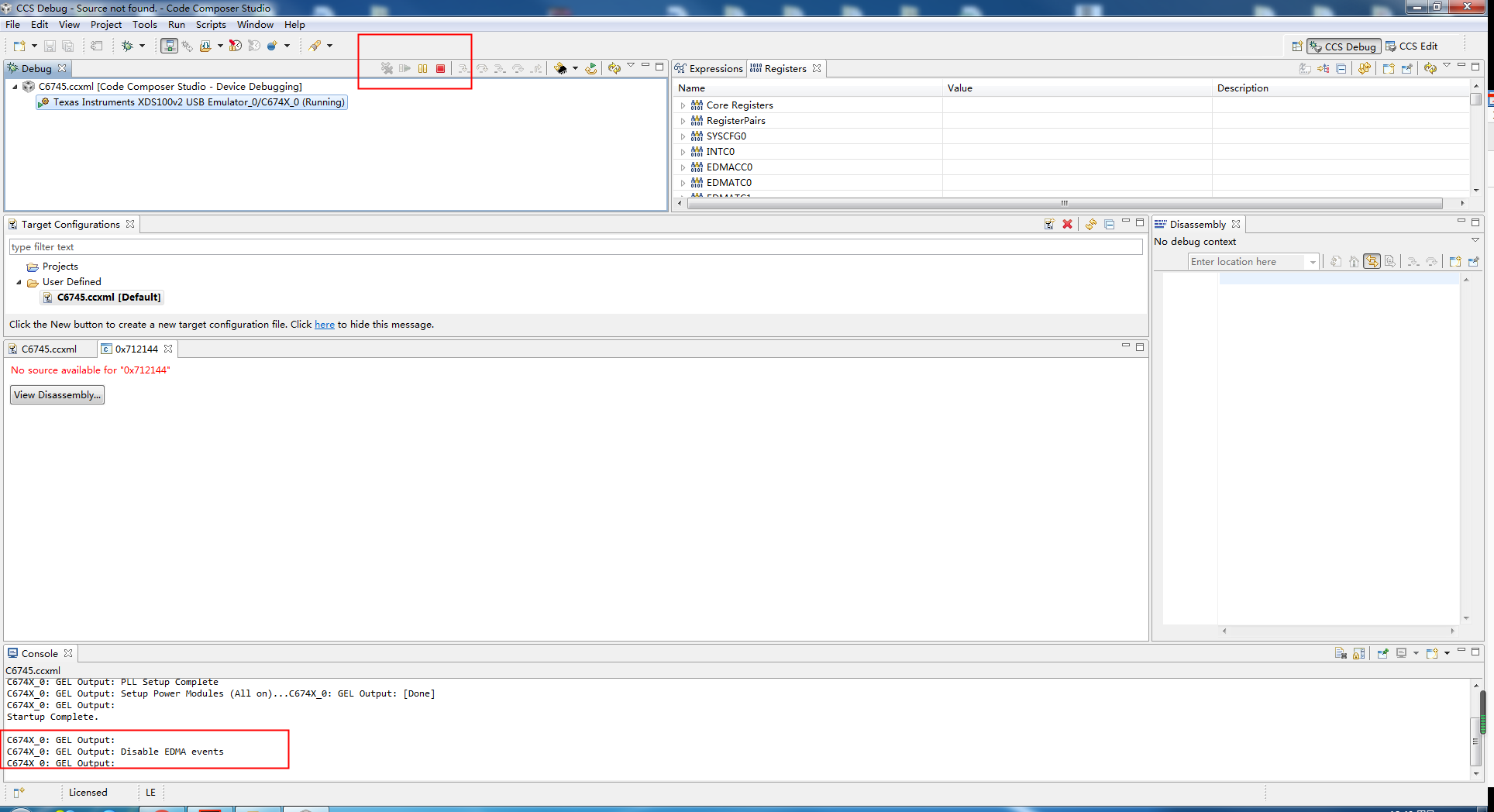1494x812 pixels.
Task: Pin the Registers view
Action: click(x=1406, y=68)
